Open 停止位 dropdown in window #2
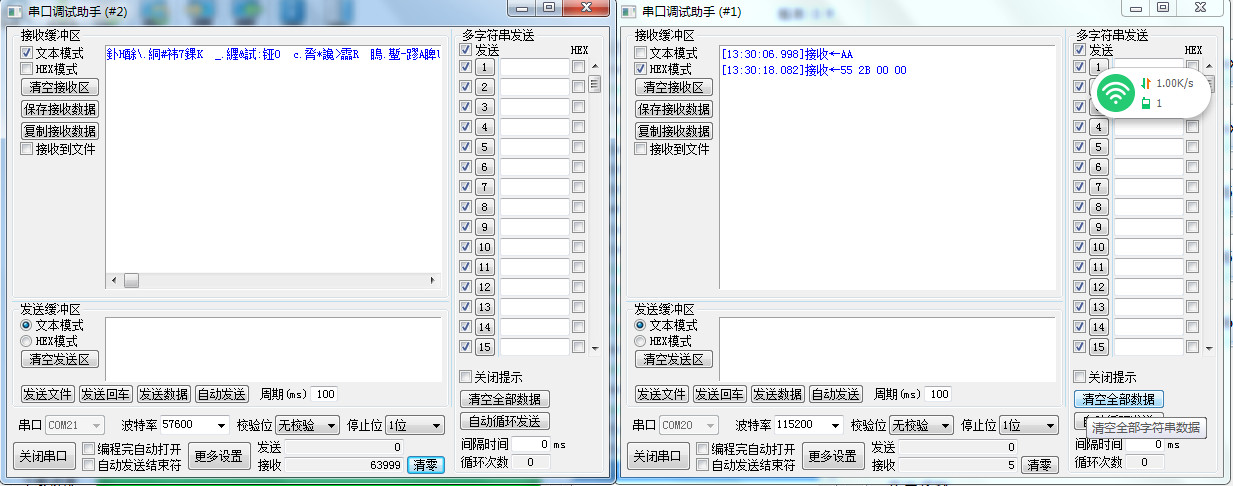Viewport: 1233px width, 486px height. coord(414,425)
